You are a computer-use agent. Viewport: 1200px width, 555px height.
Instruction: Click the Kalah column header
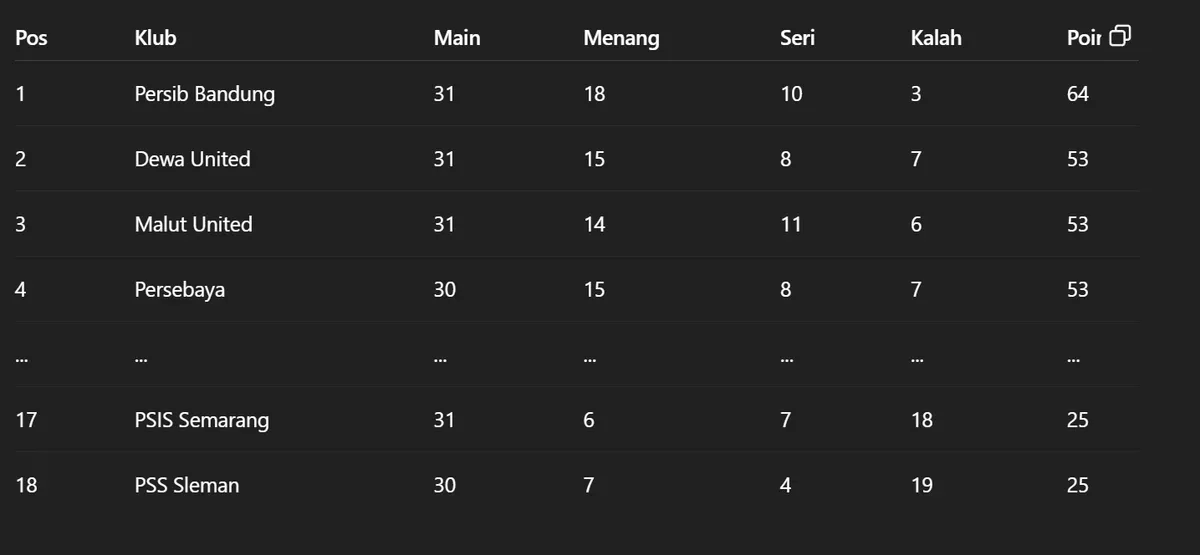[x=936, y=38]
